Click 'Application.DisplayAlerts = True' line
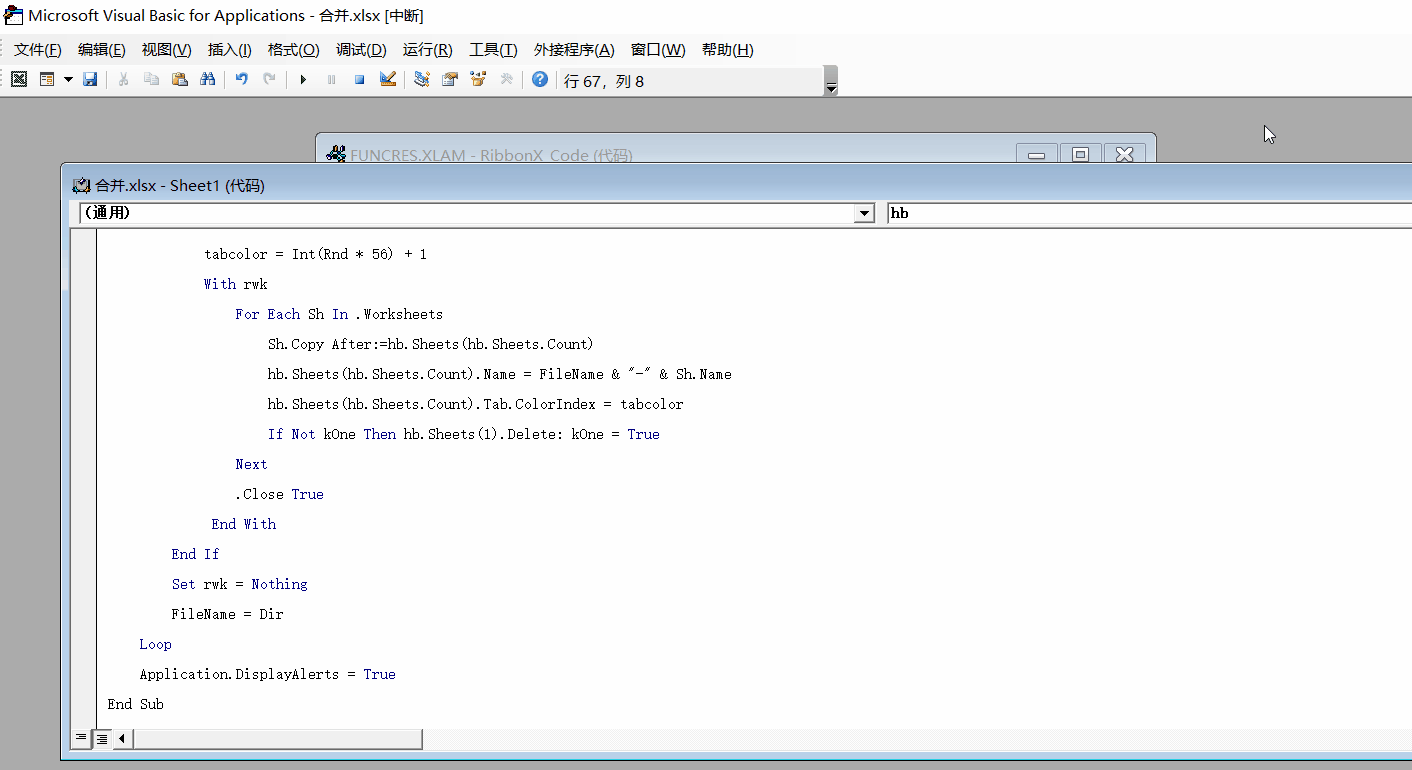Image resolution: width=1412 pixels, height=770 pixels. coord(267,674)
